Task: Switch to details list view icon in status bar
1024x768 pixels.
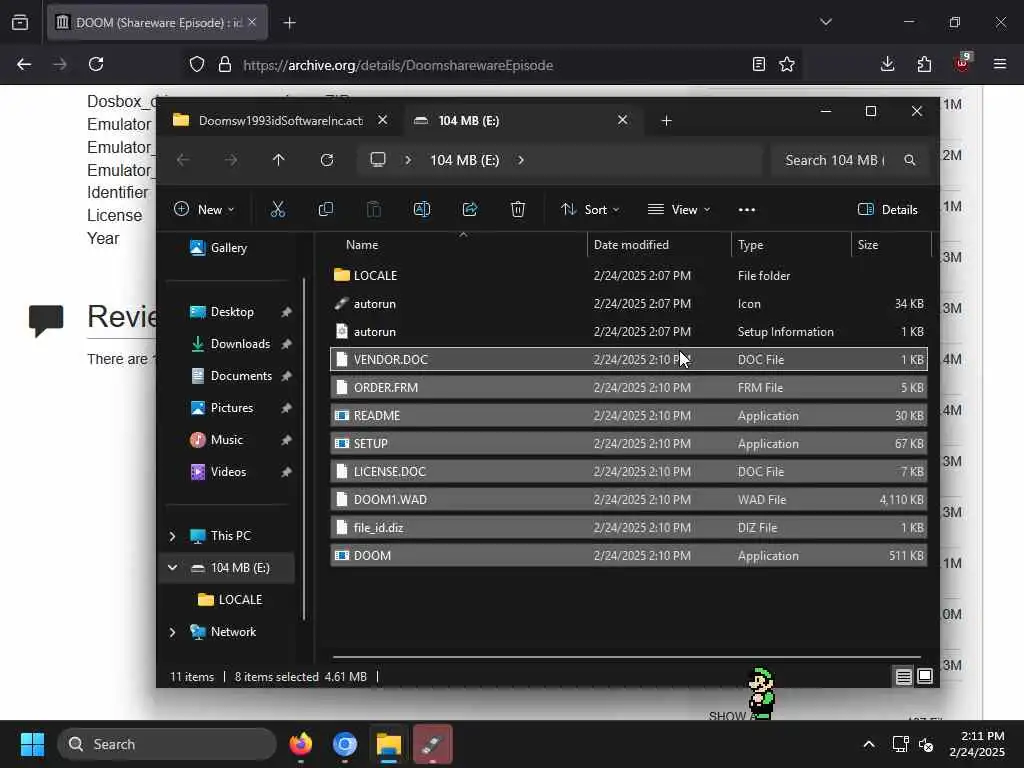Action: click(x=903, y=677)
